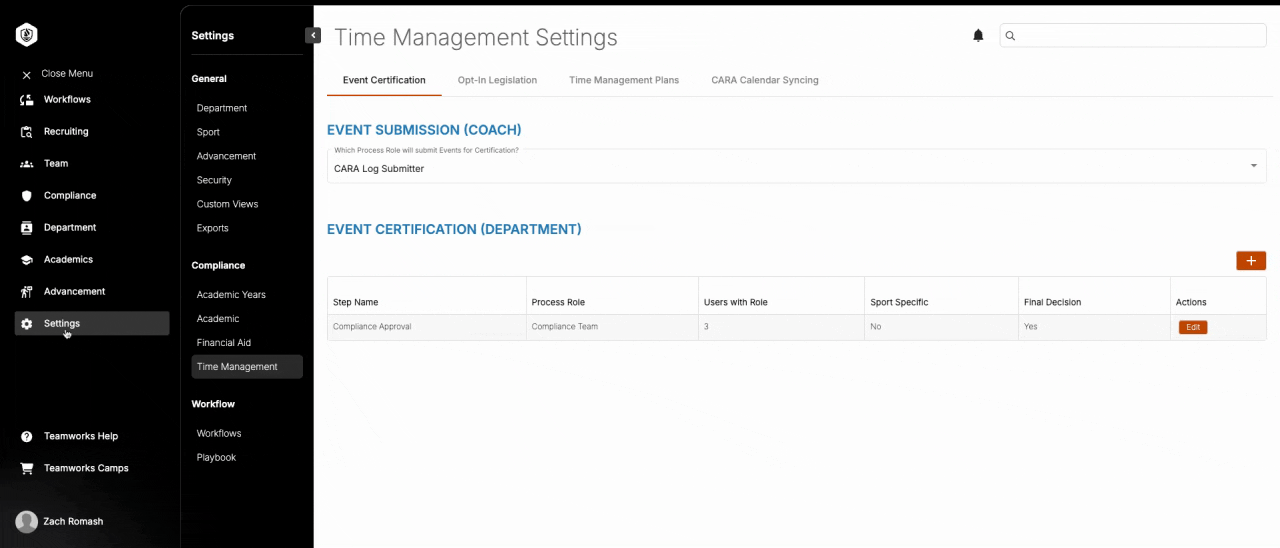1280x548 pixels.
Task: Click the Settings gear icon
Action: tap(26, 324)
